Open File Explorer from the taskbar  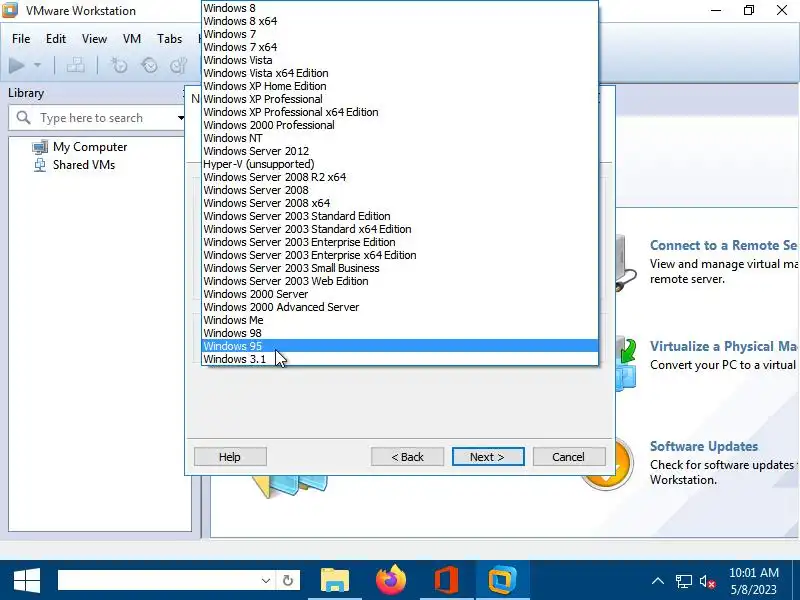[x=335, y=580]
